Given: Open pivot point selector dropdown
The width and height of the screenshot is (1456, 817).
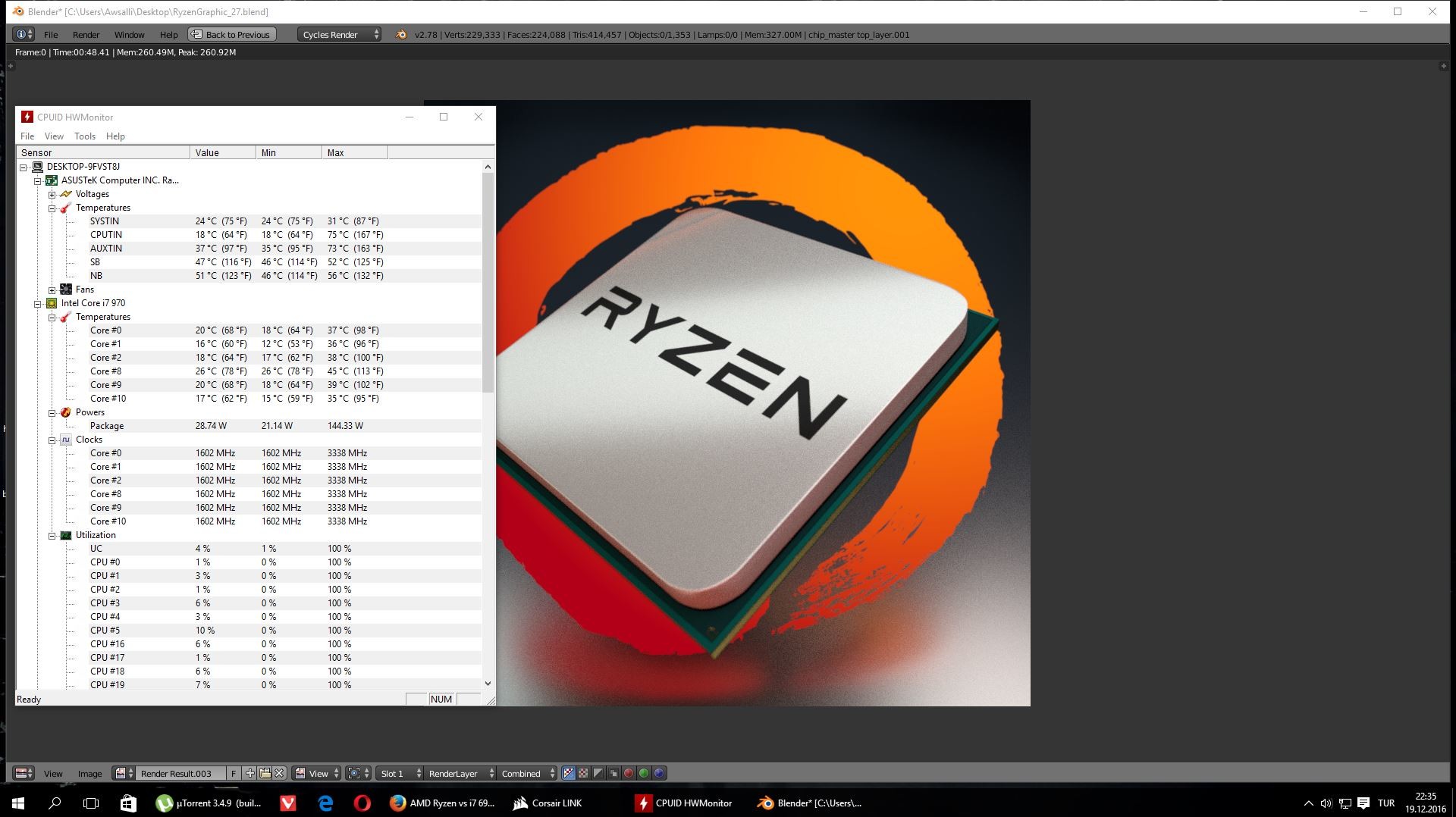Looking at the screenshot, I should tap(358, 773).
